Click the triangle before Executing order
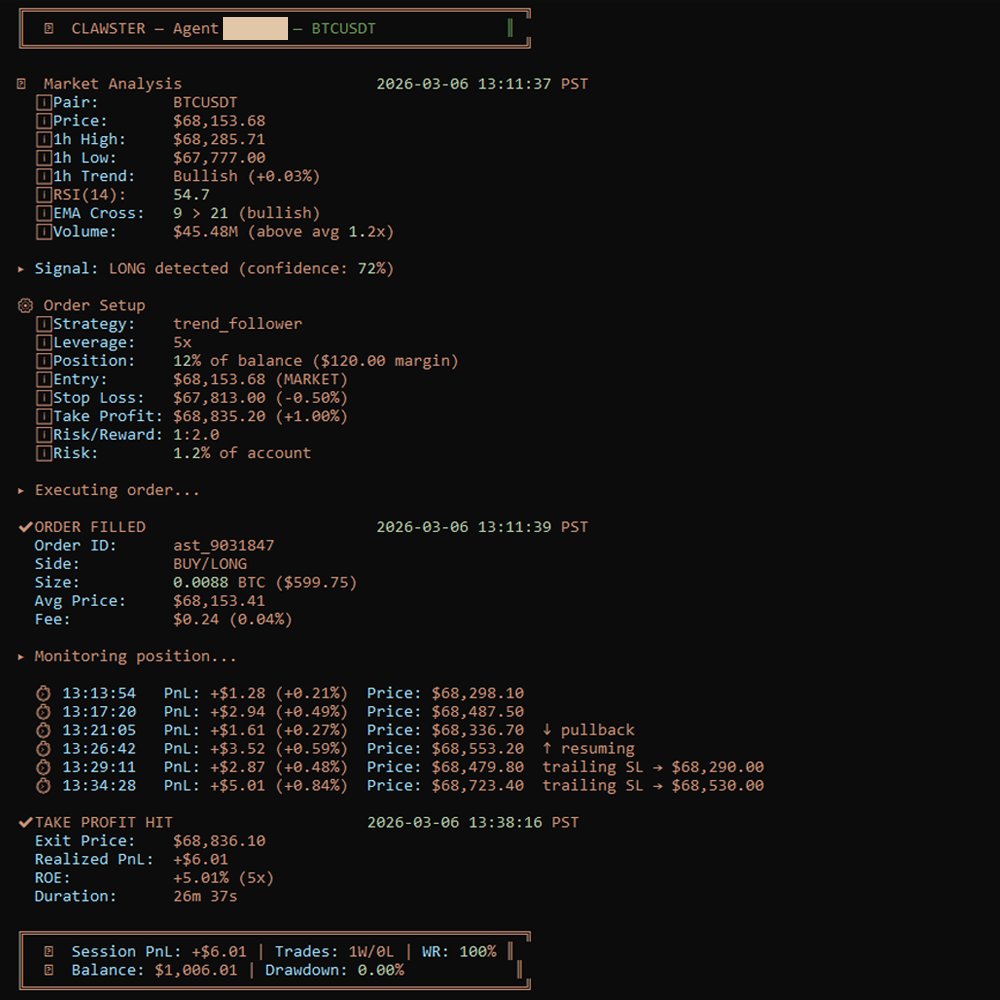 tap(21, 490)
